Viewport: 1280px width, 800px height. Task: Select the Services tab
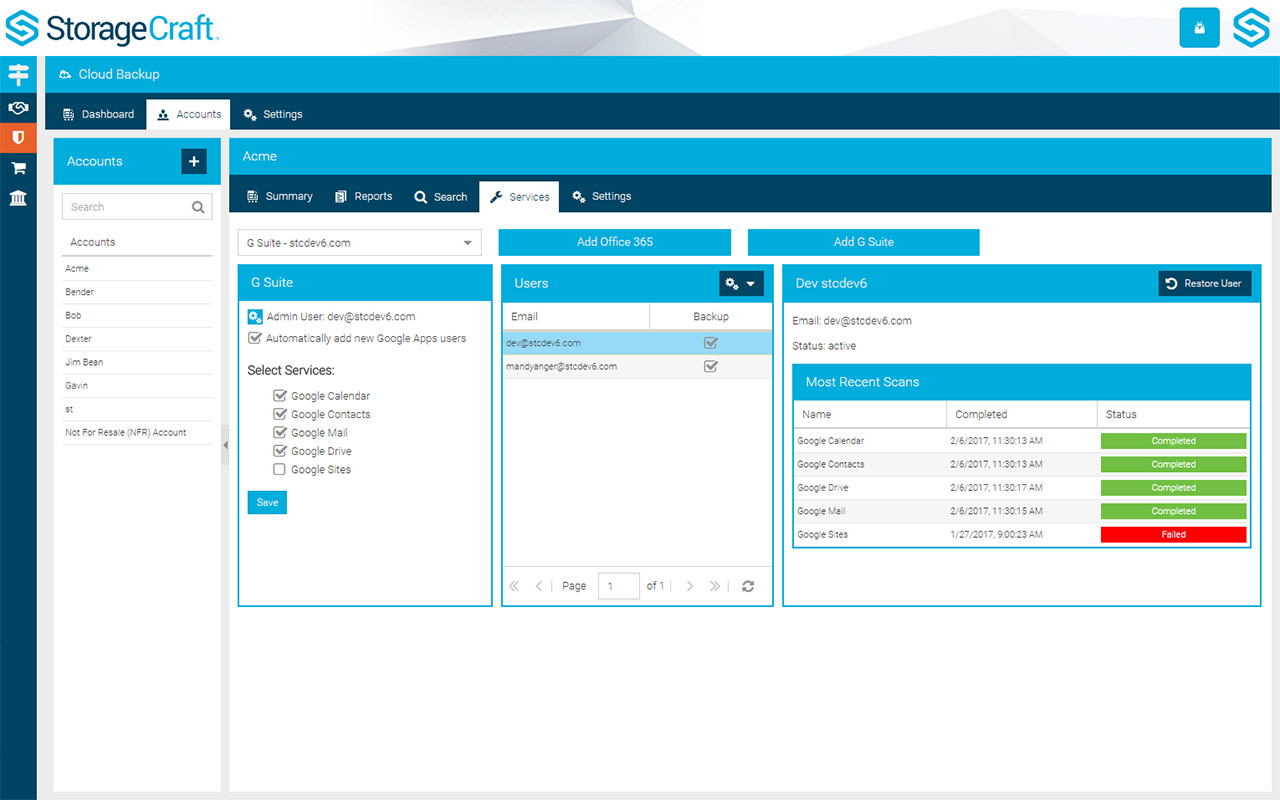click(519, 196)
